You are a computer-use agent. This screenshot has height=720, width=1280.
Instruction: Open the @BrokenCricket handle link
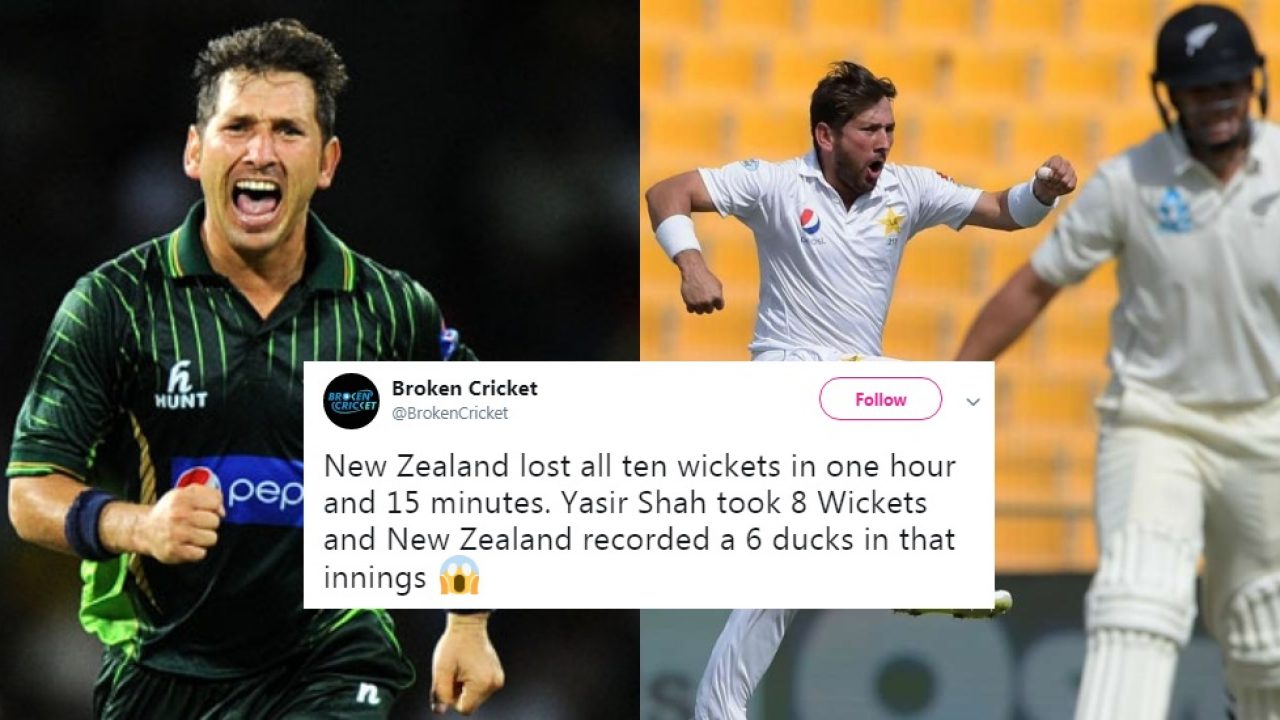pos(449,413)
